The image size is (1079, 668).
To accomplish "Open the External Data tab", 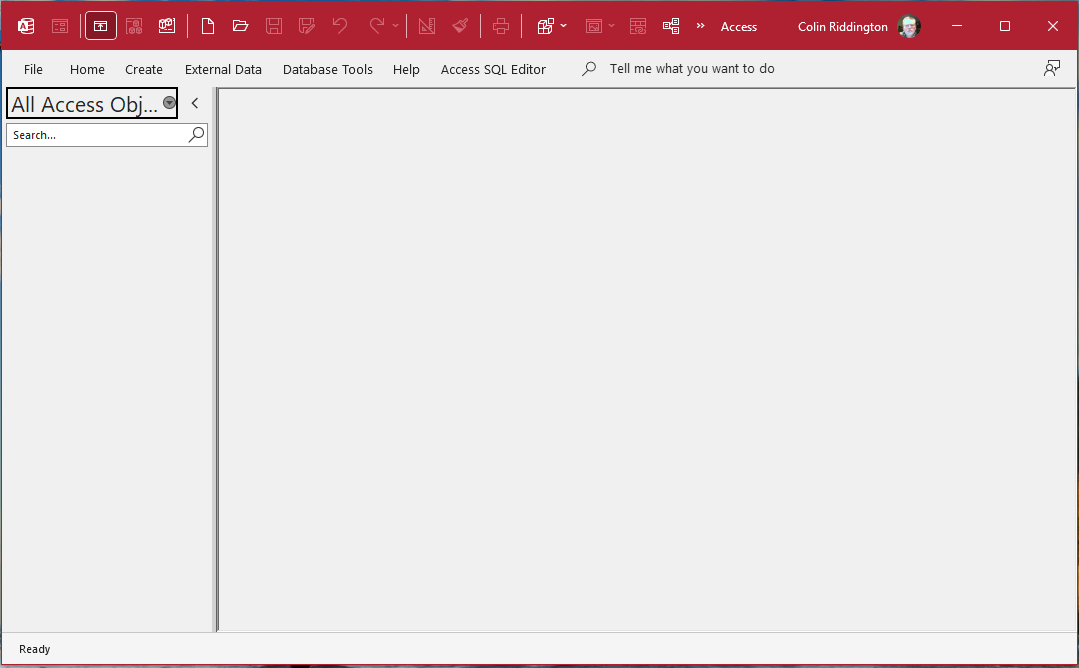I will (223, 69).
